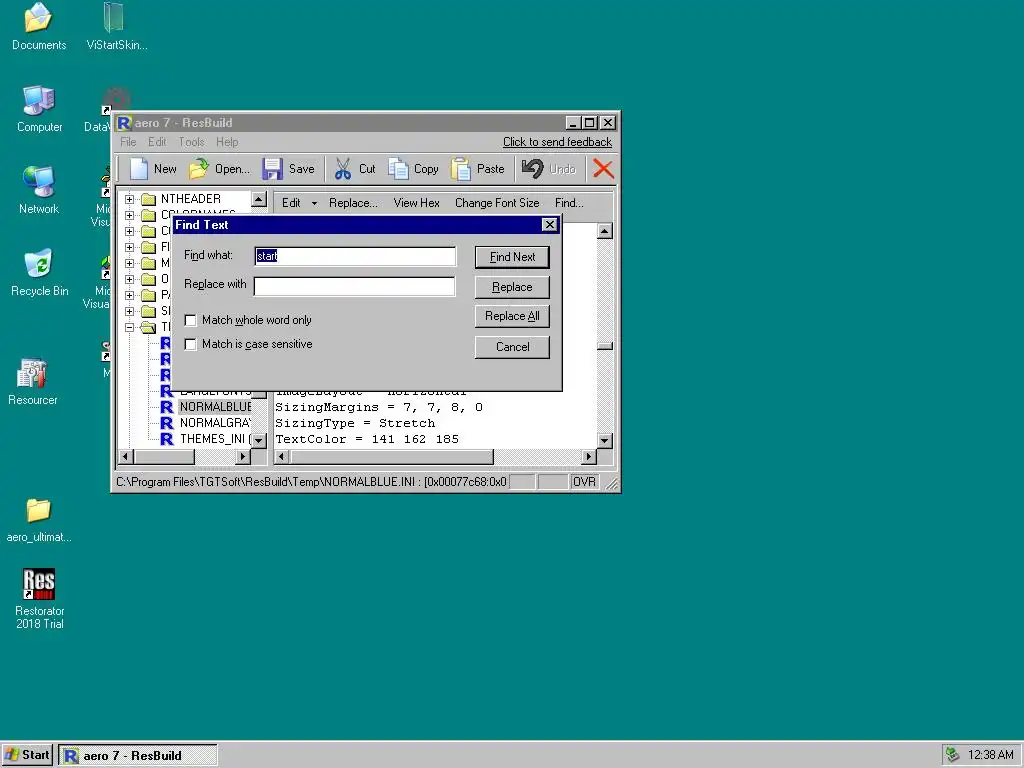The image size is (1024, 768).
Task: Click the New document toolbar icon
Action: [x=139, y=168]
